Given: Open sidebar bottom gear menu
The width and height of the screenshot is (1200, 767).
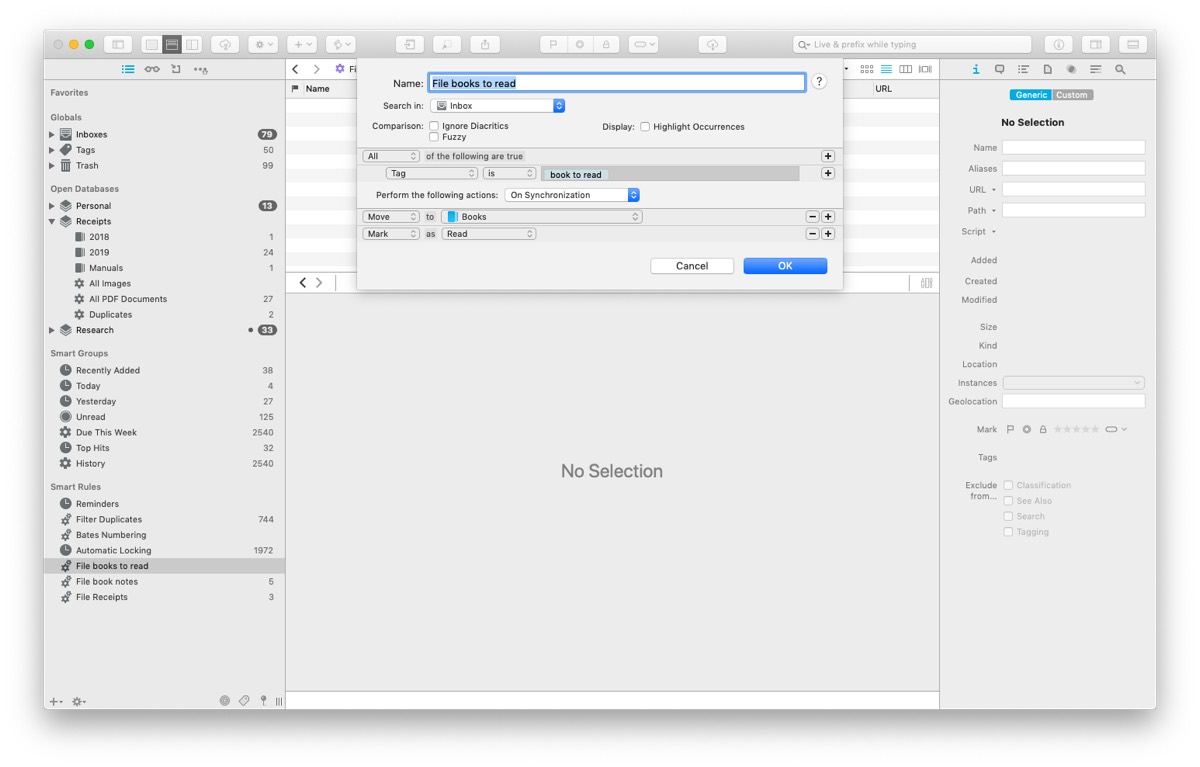Looking at the screenshot, I should coord(79,701).
